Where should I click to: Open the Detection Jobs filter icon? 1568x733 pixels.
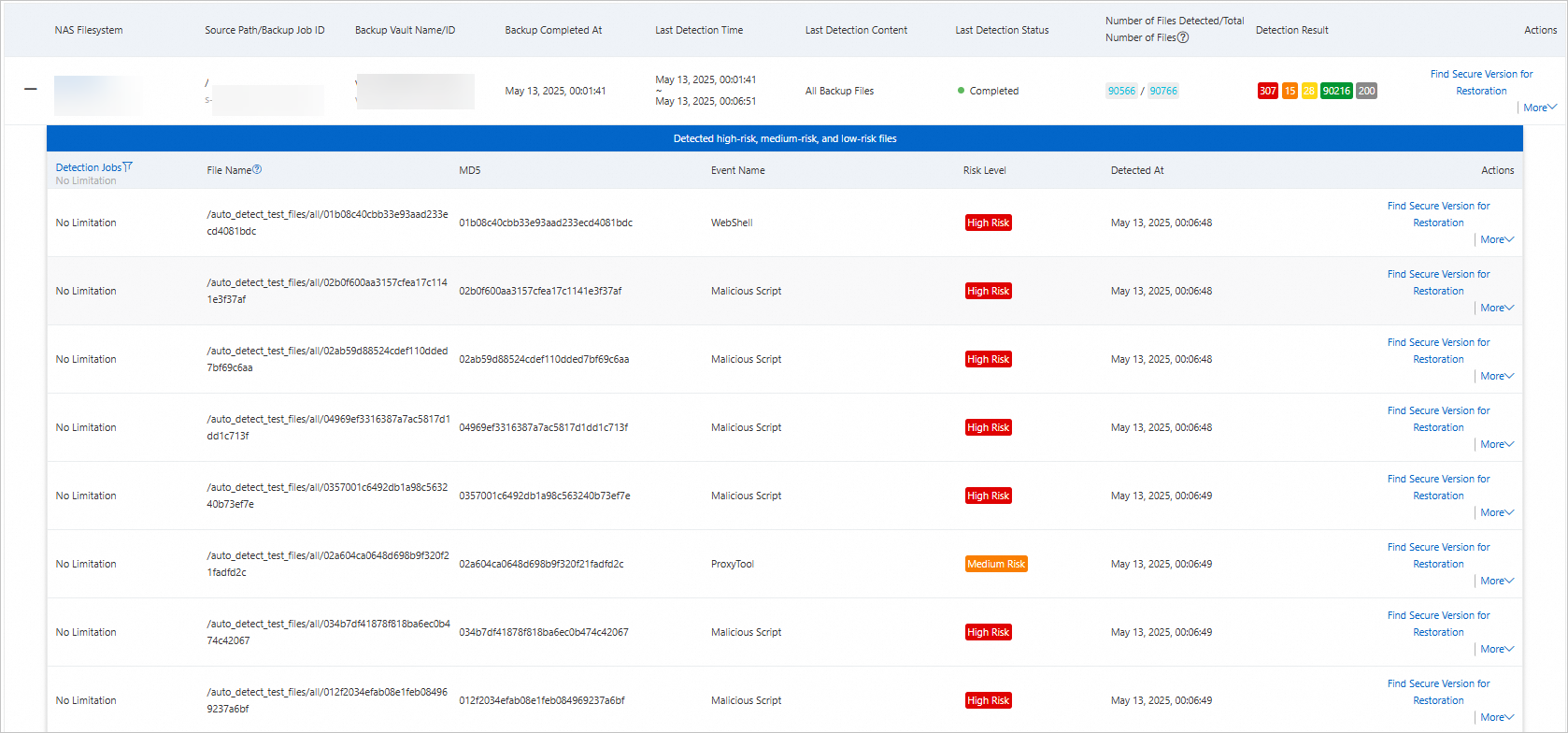click(x=128, y=167)
